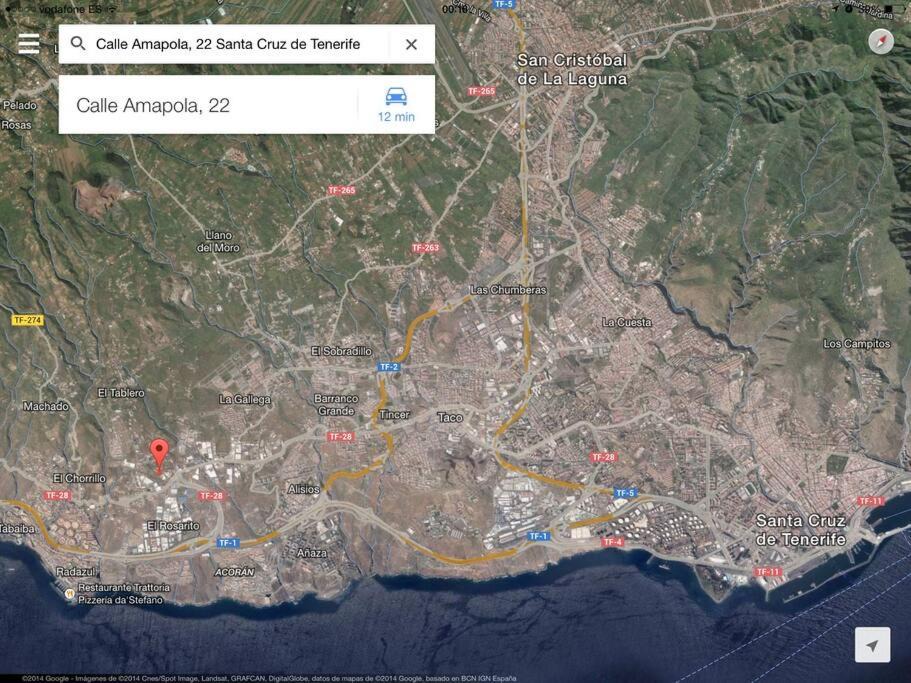Tap the El Tablero label
This screenshot has width=911, height=683.
pyautogui.click(x=121, y=393)
